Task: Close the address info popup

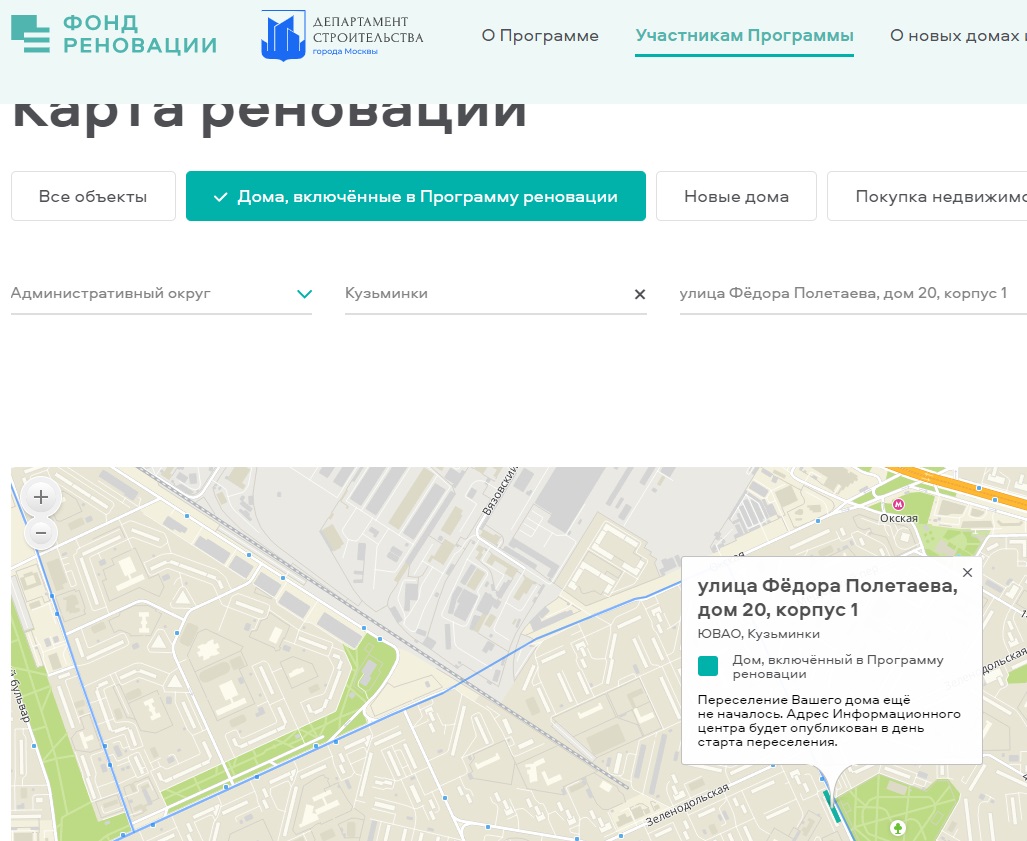Action: (967, 572)
